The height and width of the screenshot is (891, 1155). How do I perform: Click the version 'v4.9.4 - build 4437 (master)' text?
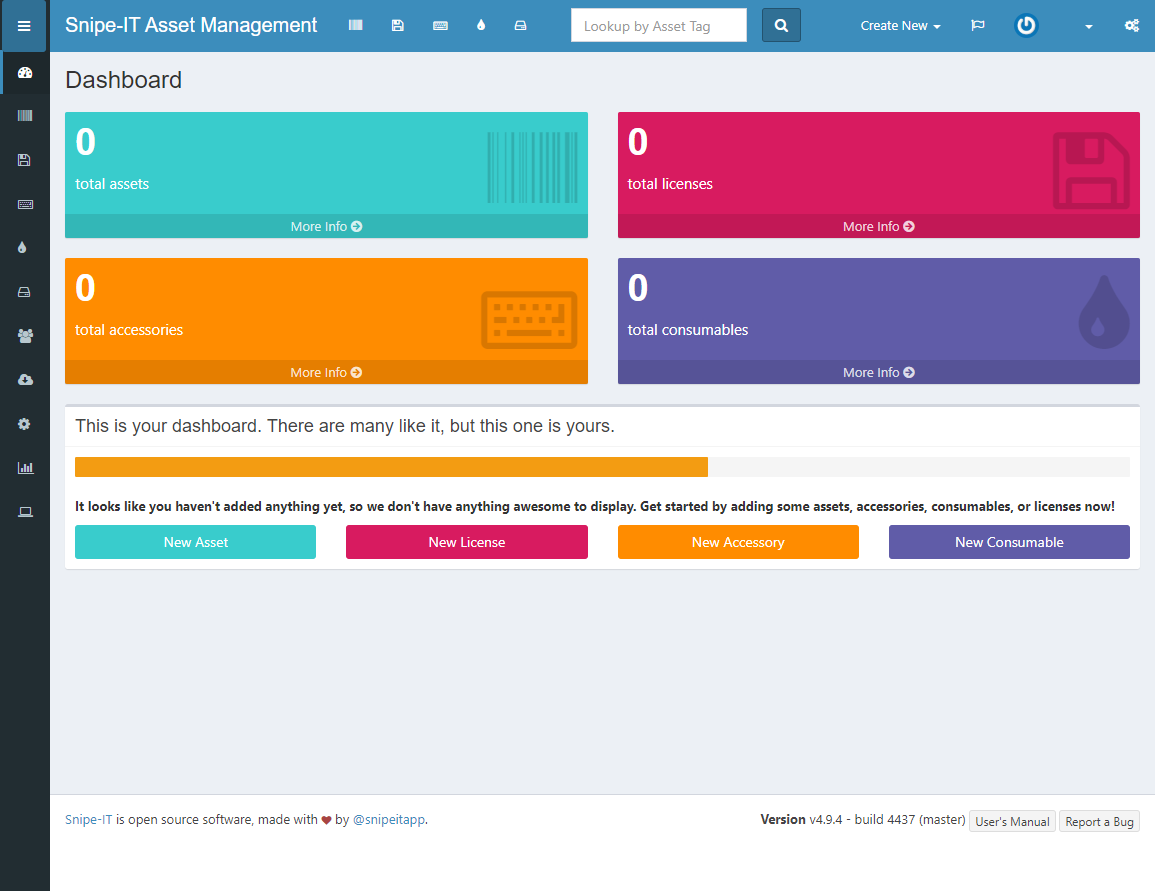pyautogui.click(x=887, y=820)
